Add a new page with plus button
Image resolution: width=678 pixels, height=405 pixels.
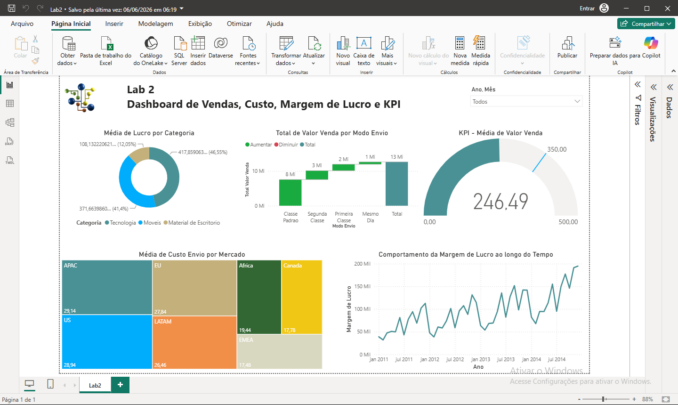(120, 385)
